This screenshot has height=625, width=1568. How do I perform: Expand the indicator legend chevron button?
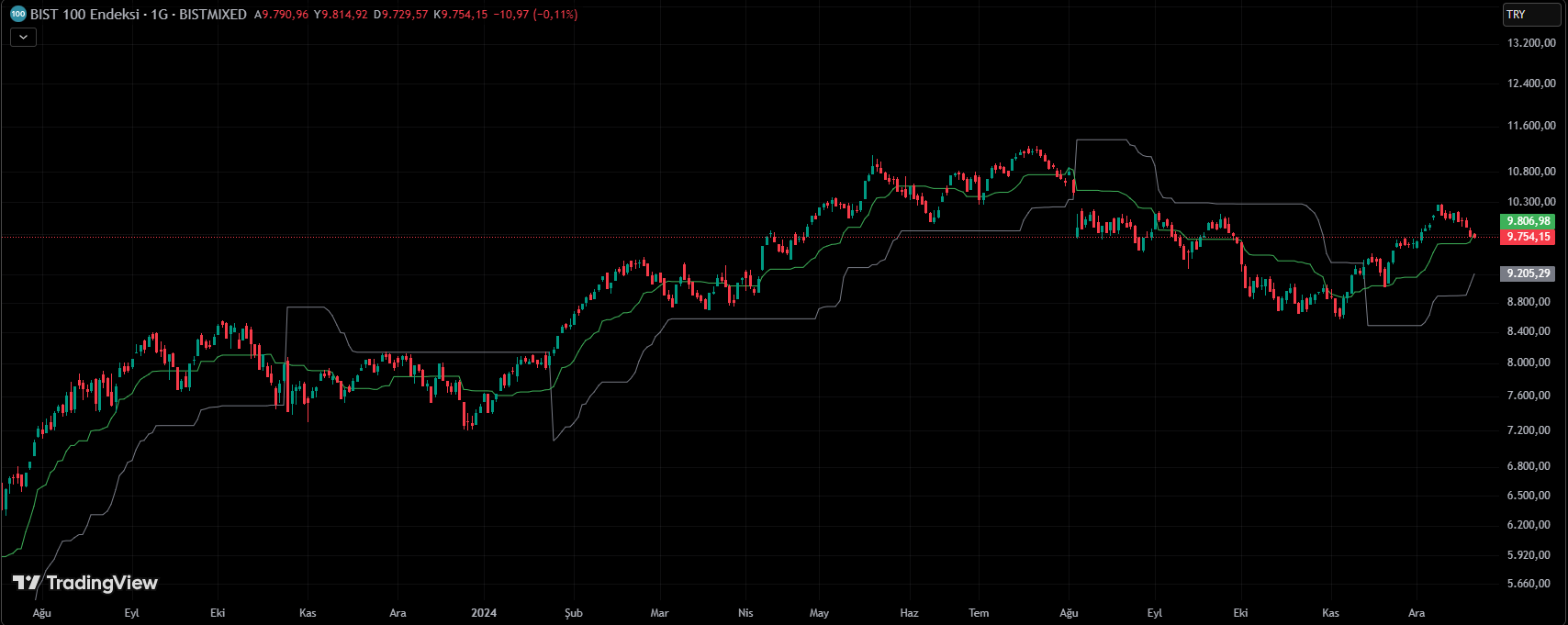tap(23, 37)
